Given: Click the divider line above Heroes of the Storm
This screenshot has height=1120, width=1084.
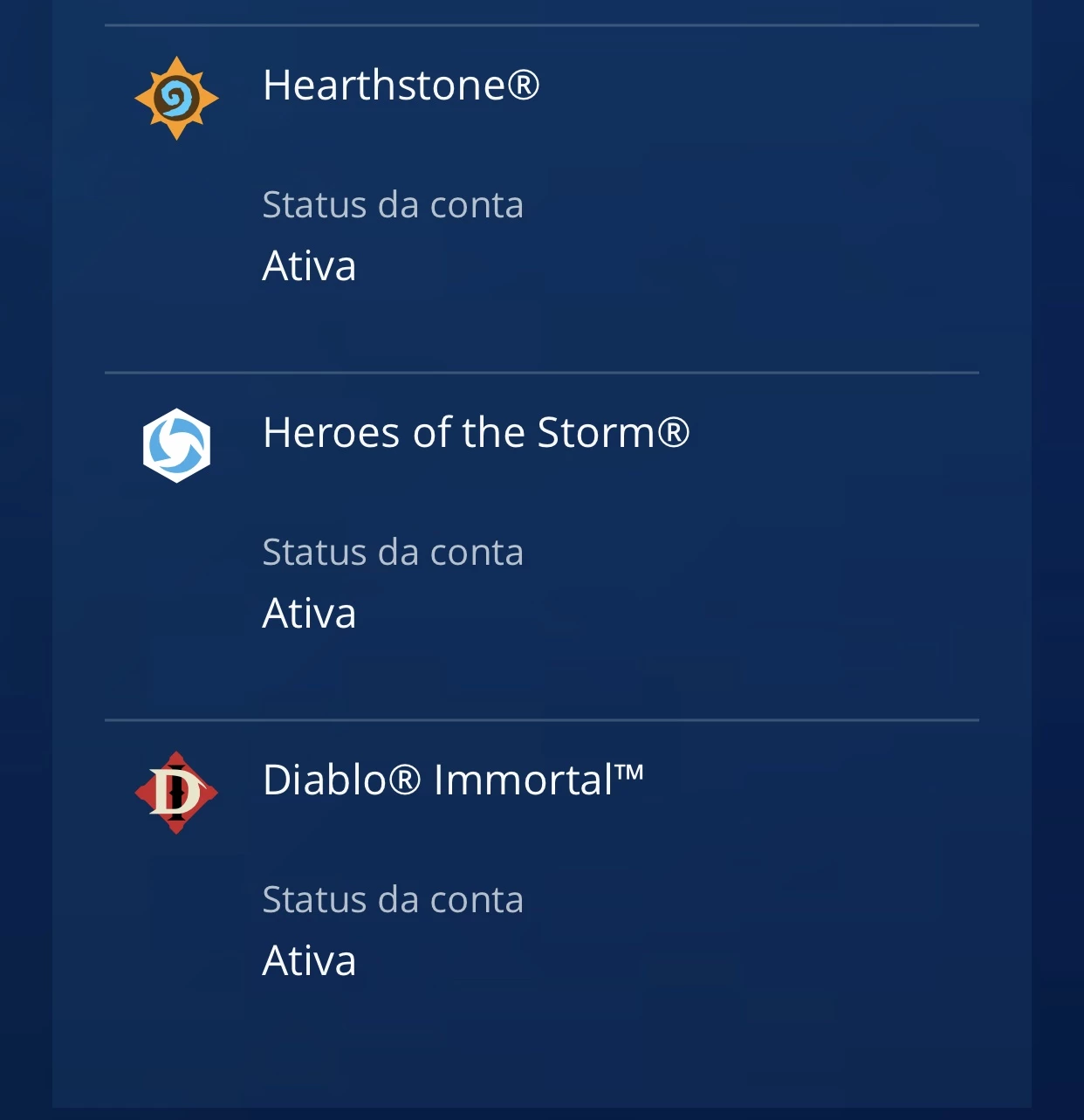Looking at the screenshot, I should point(542,373).
